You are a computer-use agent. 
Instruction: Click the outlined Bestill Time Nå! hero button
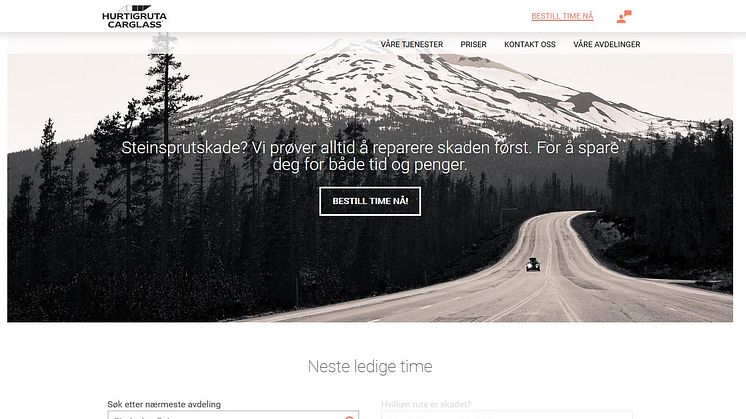[x=370, y=201]
